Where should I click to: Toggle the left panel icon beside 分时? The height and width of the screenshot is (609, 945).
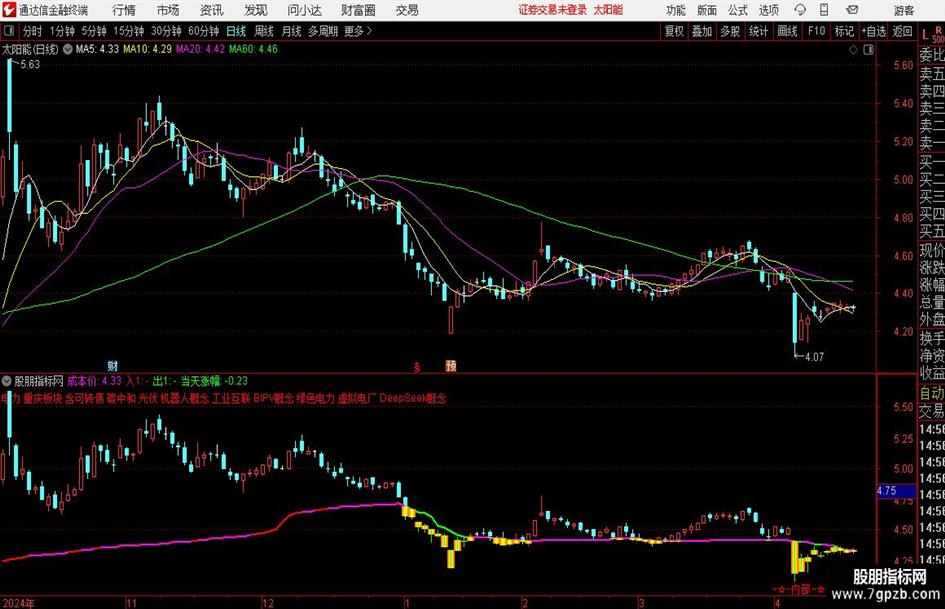coord(8,31)
